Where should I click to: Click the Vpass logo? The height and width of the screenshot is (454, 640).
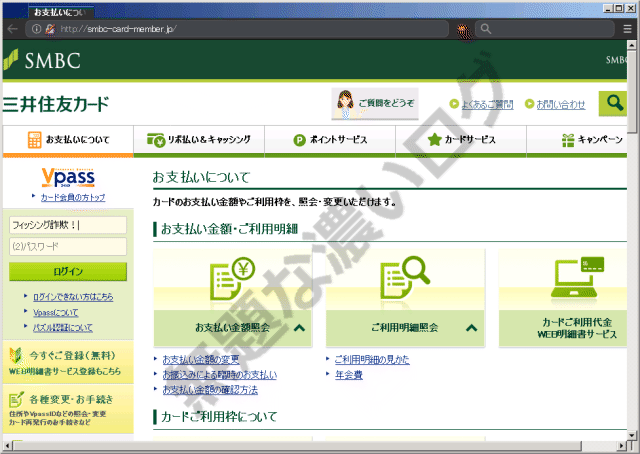point(68,177)
